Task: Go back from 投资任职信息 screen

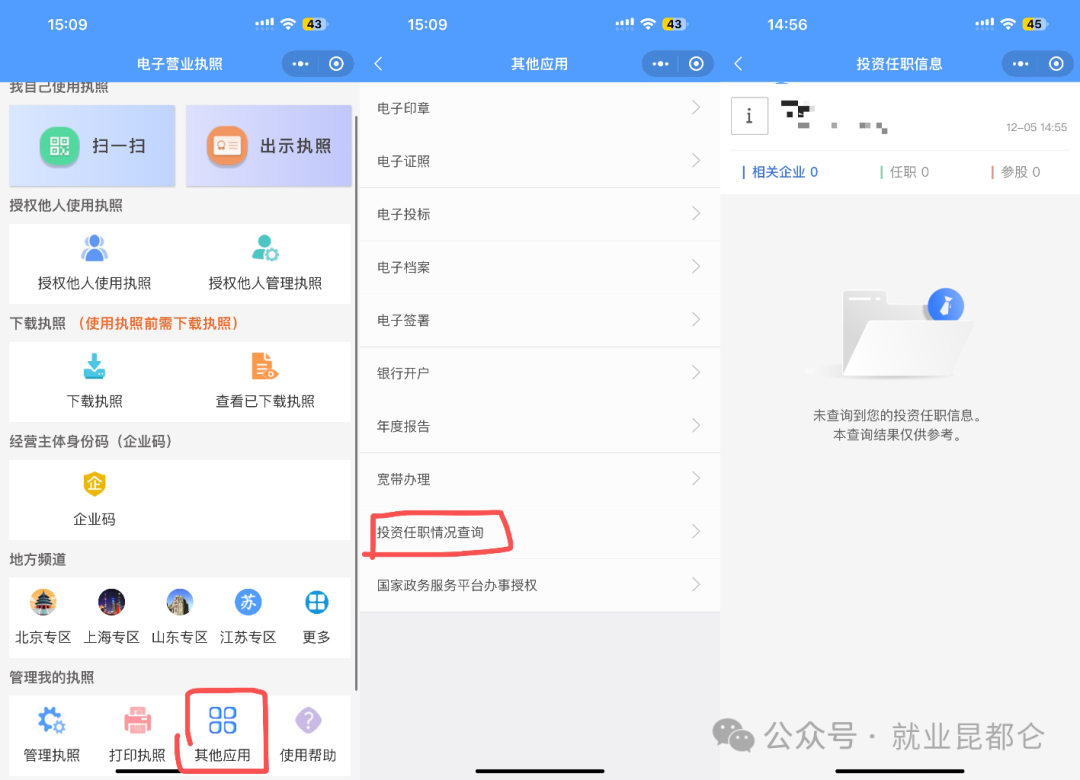Action: (738, 64)
